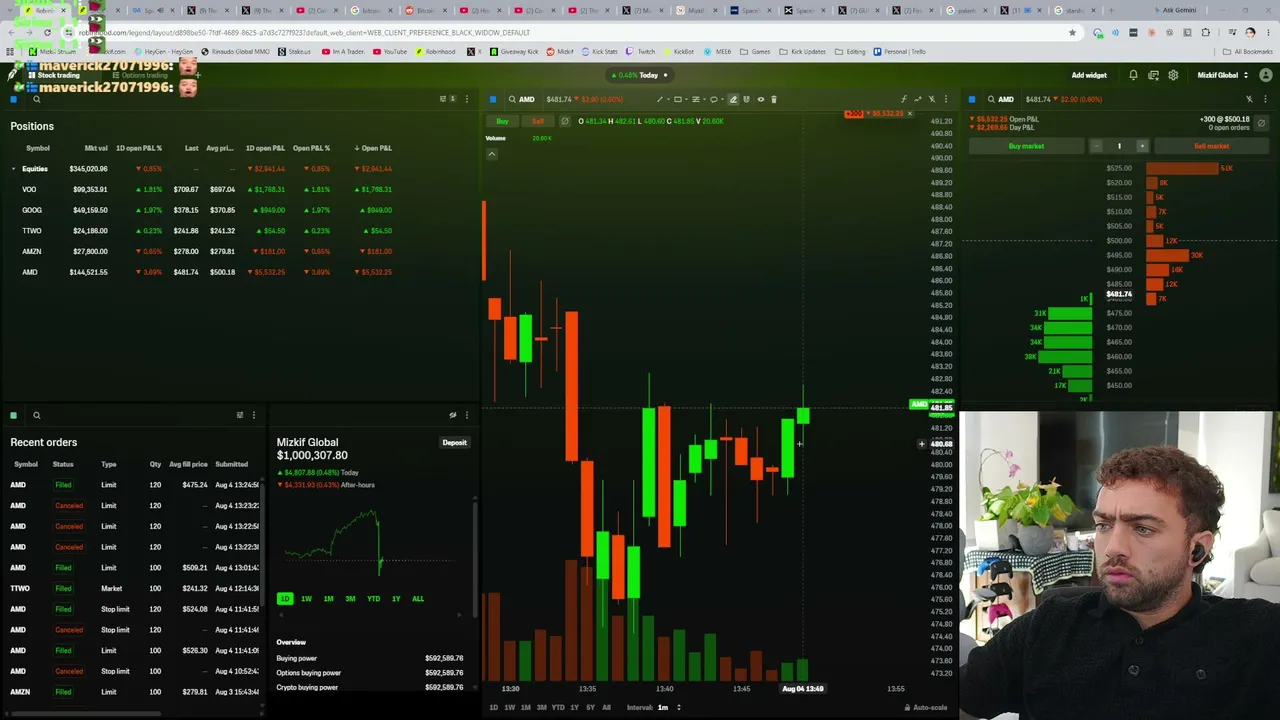Open the notifications bell

pyautogui.click(x=1133, y=75)
